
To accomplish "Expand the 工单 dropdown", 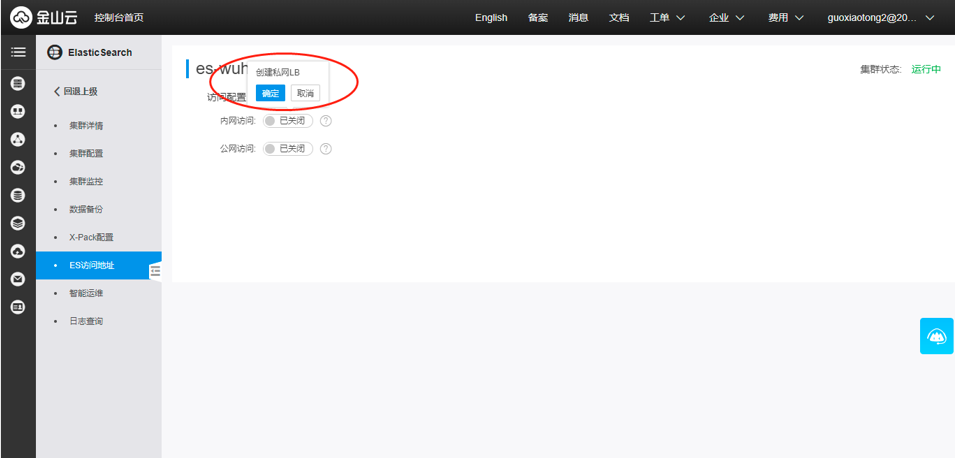I will (667, 18).
